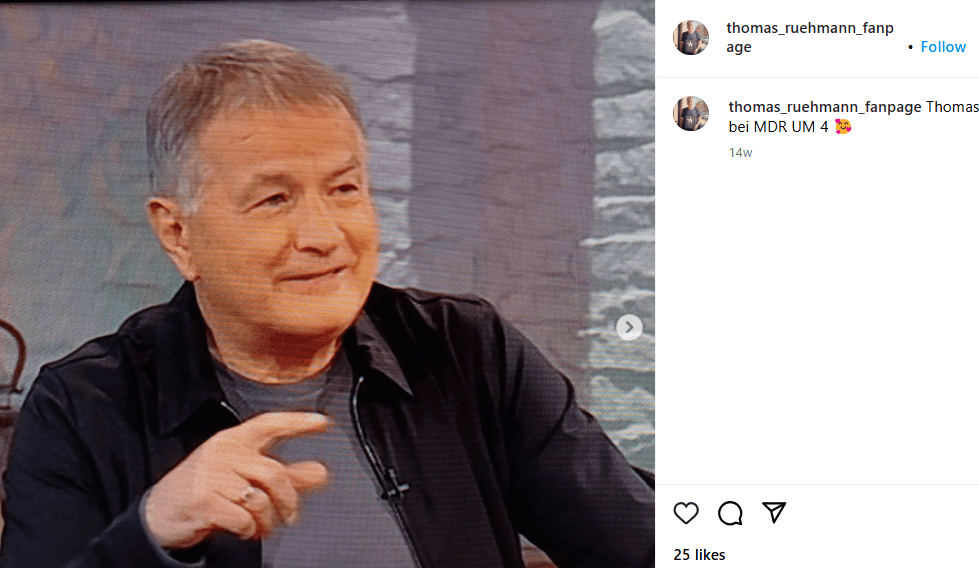View who liked via 25 likes
979x568 pixels.
[x=699, y=555]
